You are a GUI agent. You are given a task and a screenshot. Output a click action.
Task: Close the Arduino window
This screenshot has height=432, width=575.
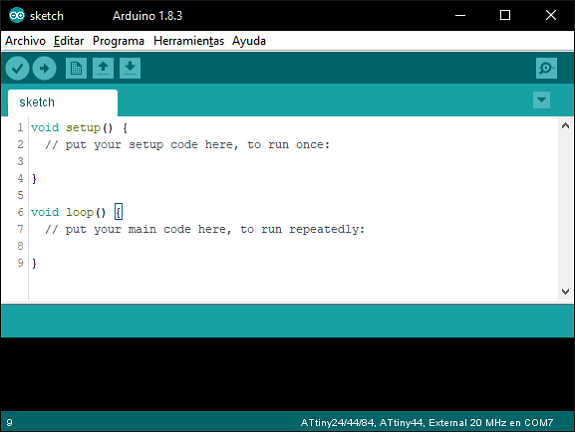[551, 15]
